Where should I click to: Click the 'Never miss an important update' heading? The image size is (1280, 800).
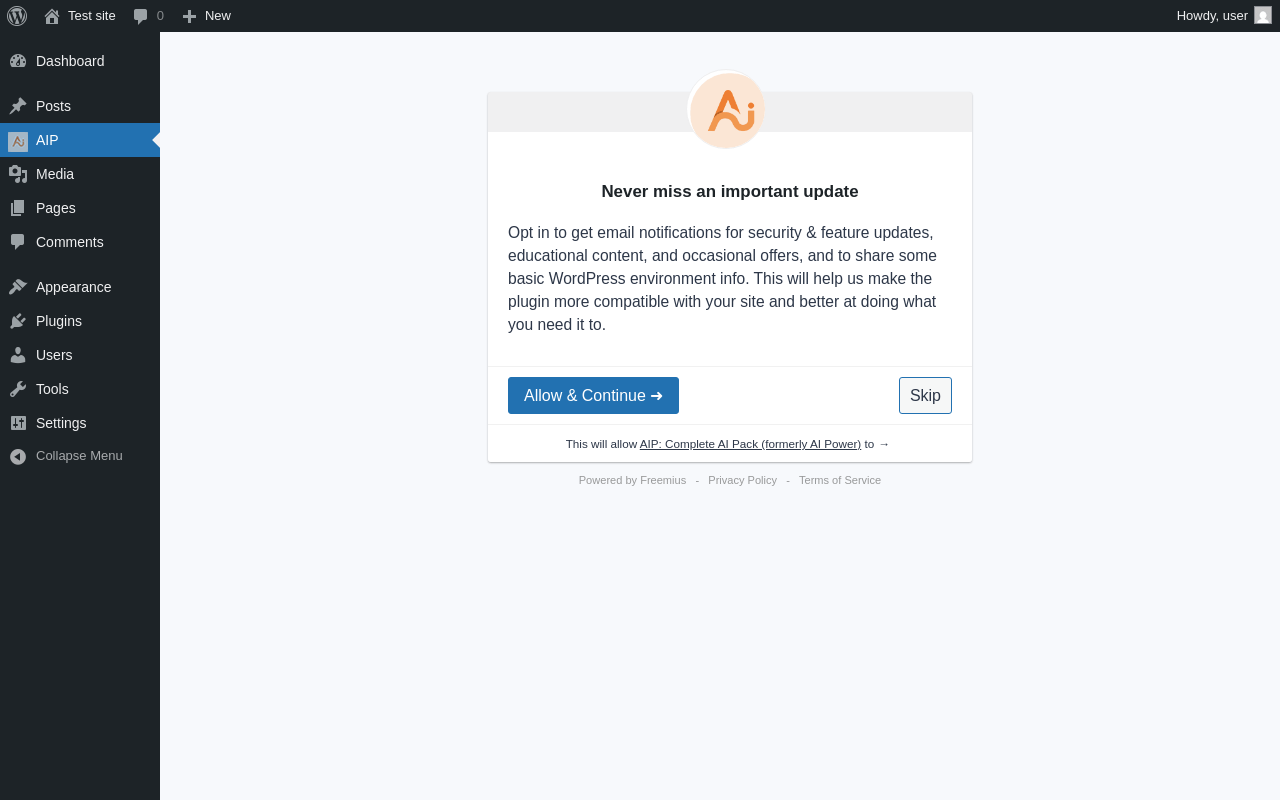click(x=730, y=191)
